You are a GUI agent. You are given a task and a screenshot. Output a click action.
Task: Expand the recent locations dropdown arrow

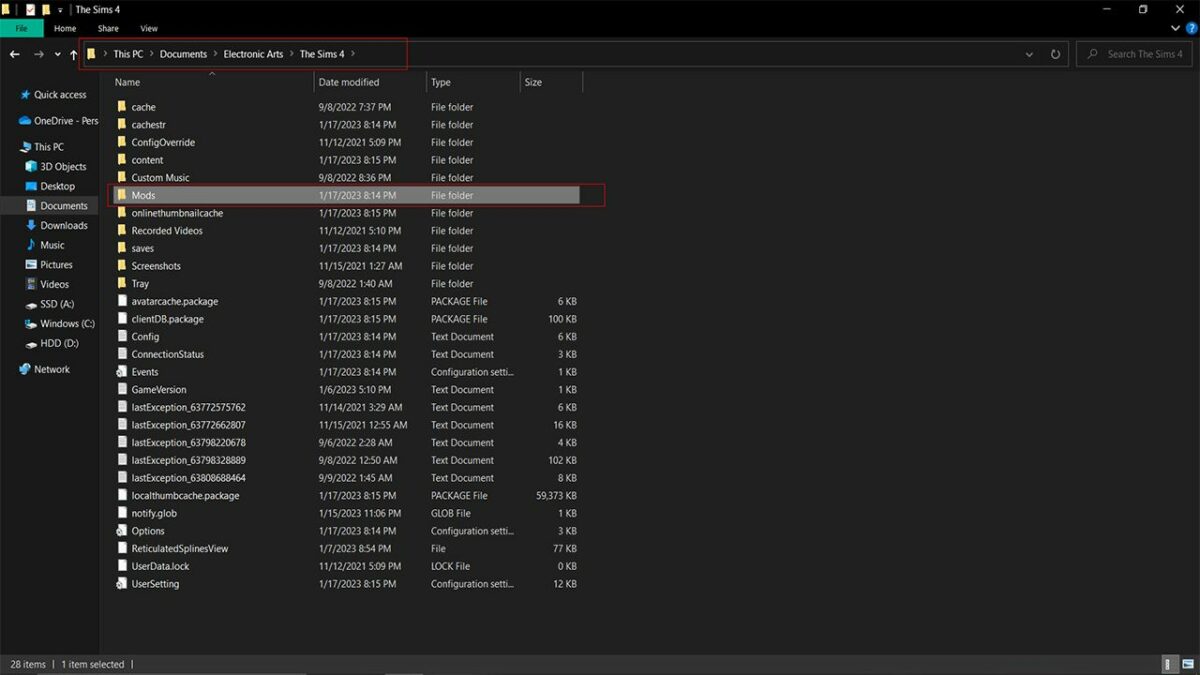57,54
